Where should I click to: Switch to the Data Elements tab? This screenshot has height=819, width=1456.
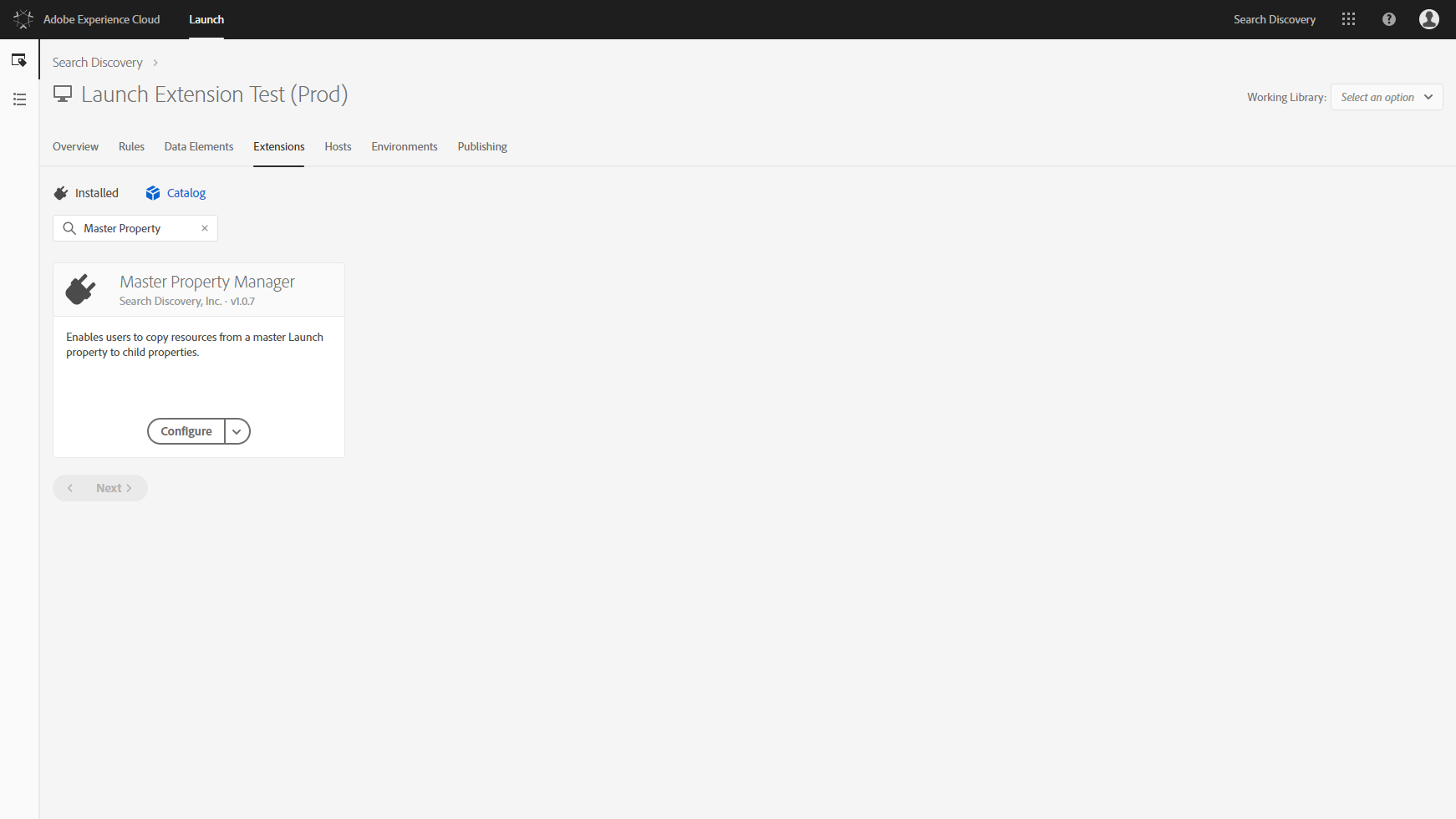click(199, 146)
